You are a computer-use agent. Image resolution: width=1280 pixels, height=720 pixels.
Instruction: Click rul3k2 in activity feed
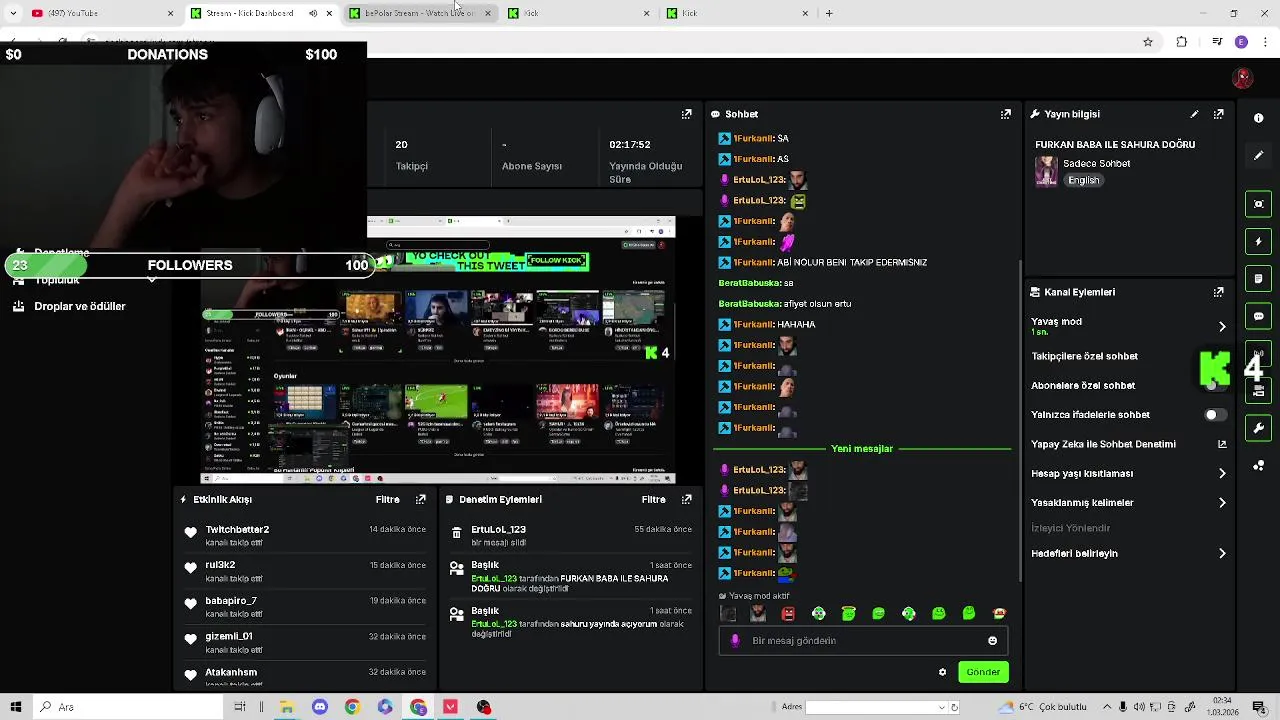pos(220,565)
